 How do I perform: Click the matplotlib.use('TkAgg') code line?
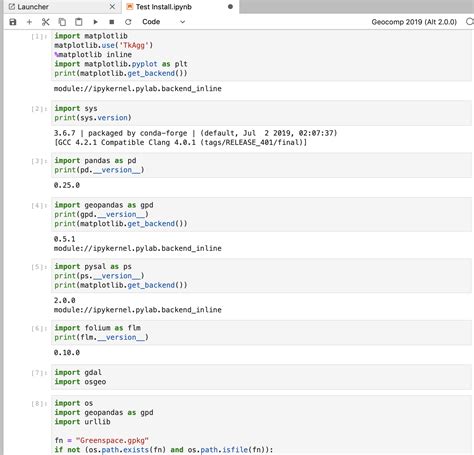104,45
